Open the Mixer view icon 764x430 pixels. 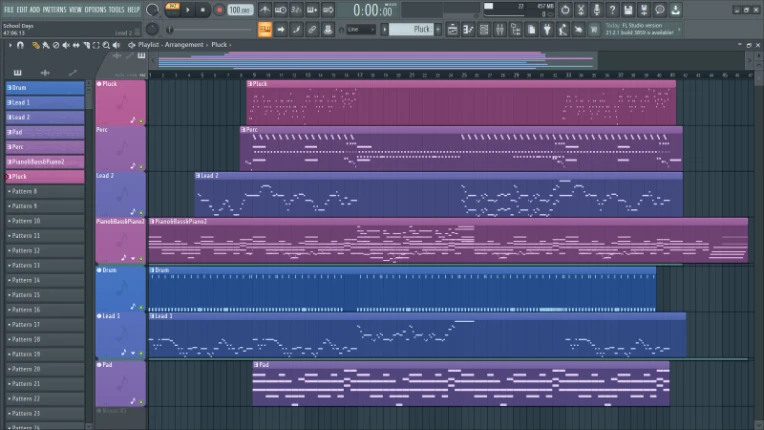point(499,30)
